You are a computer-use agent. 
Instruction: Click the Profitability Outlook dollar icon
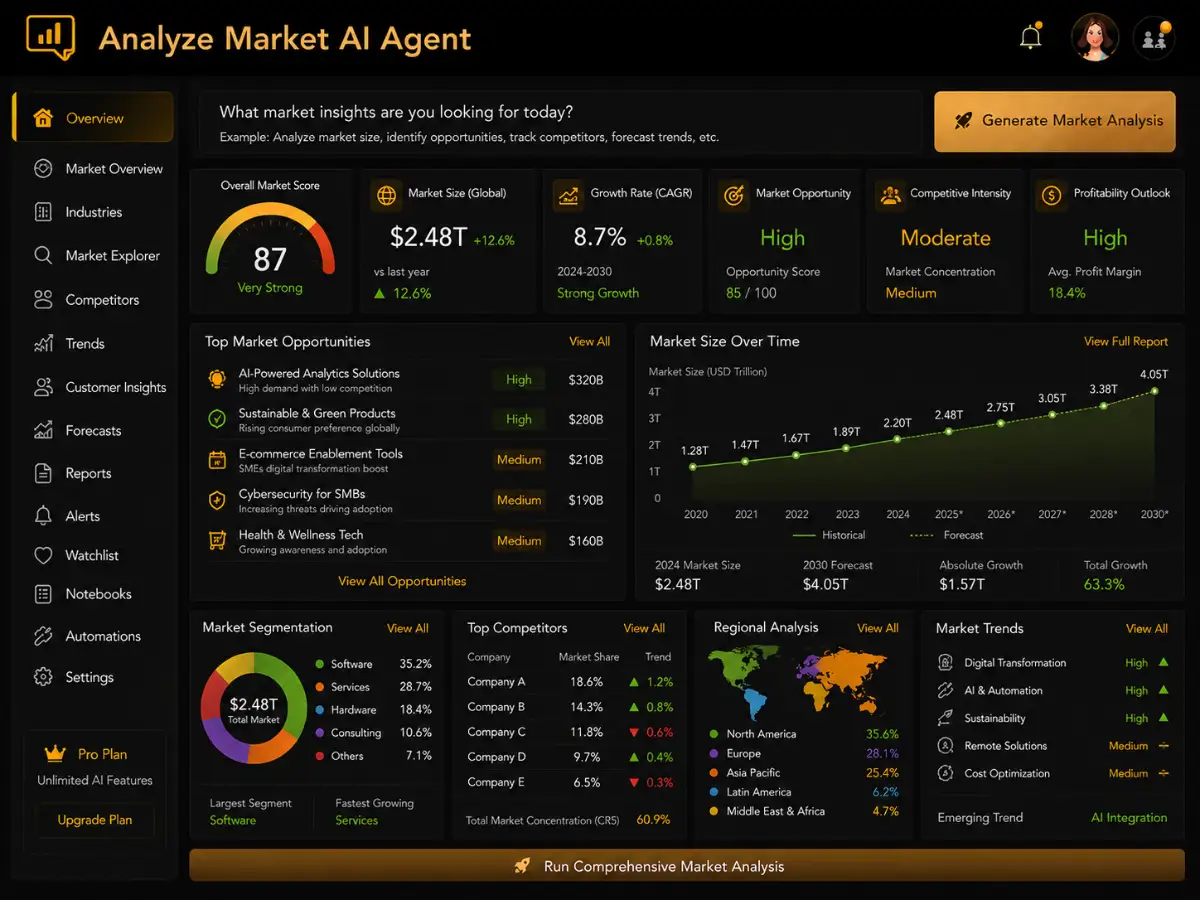pos(1051,195)
